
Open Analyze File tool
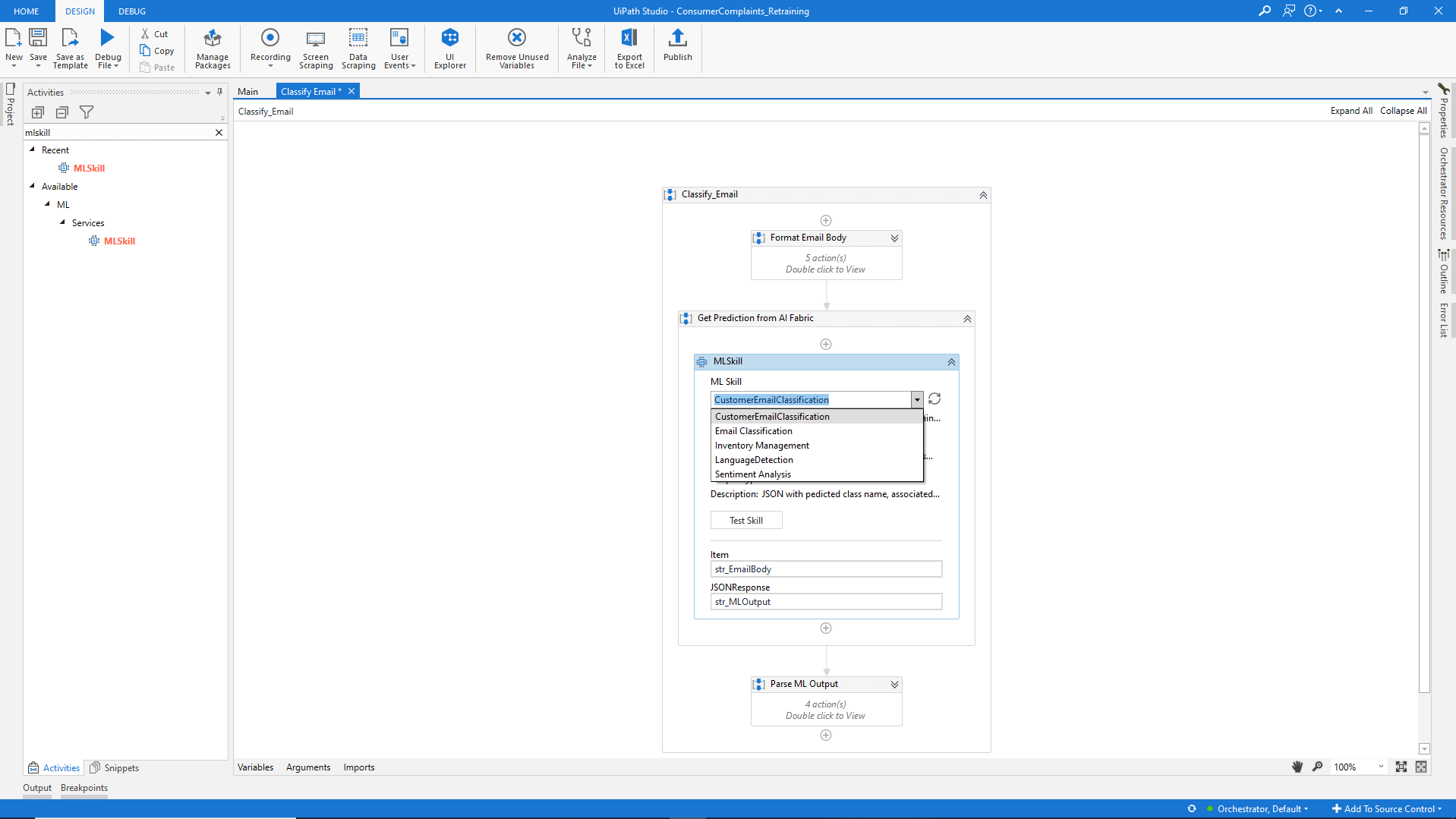(x=581, y=49)
